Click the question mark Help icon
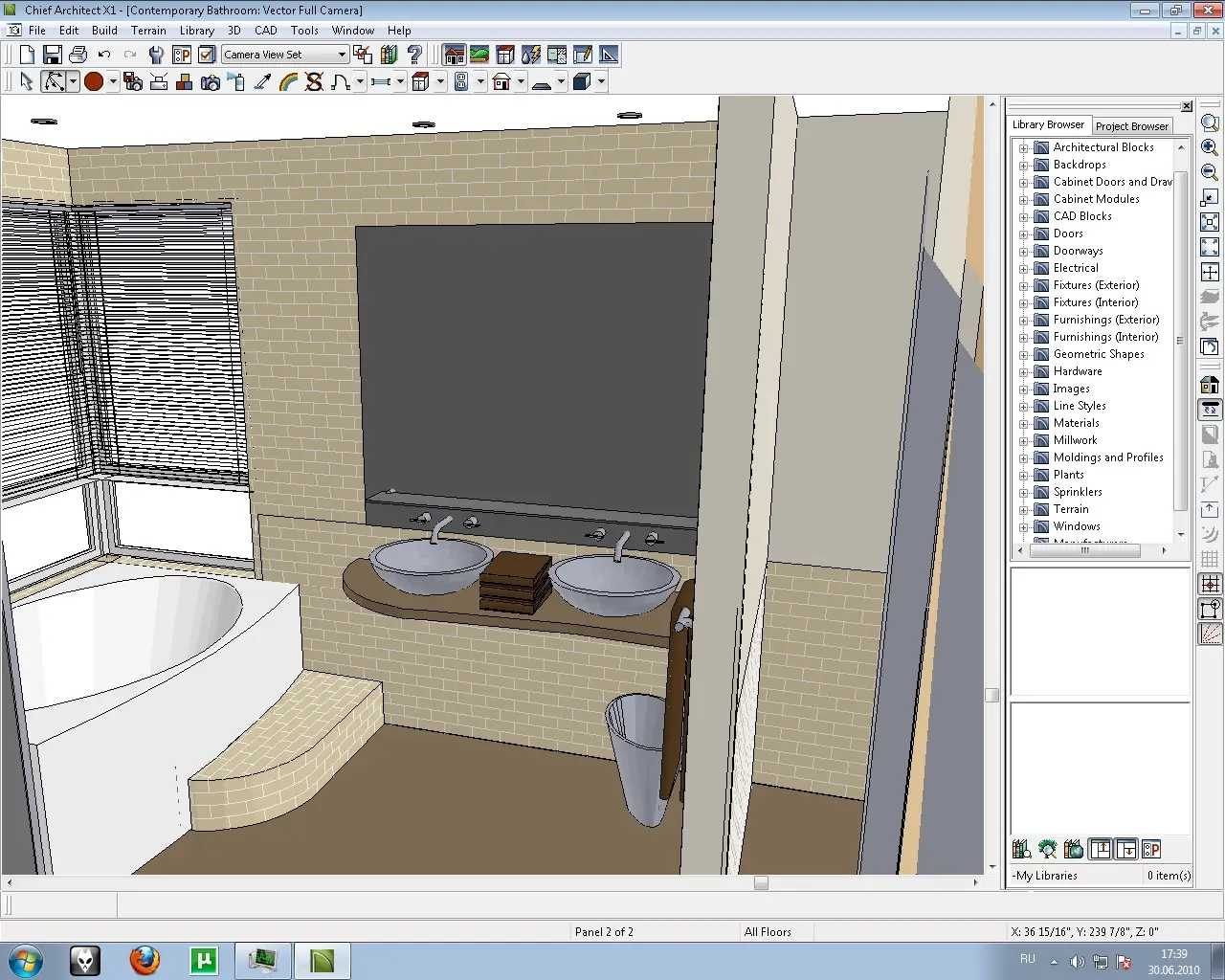1225x980 pixels. pos(414,55)
